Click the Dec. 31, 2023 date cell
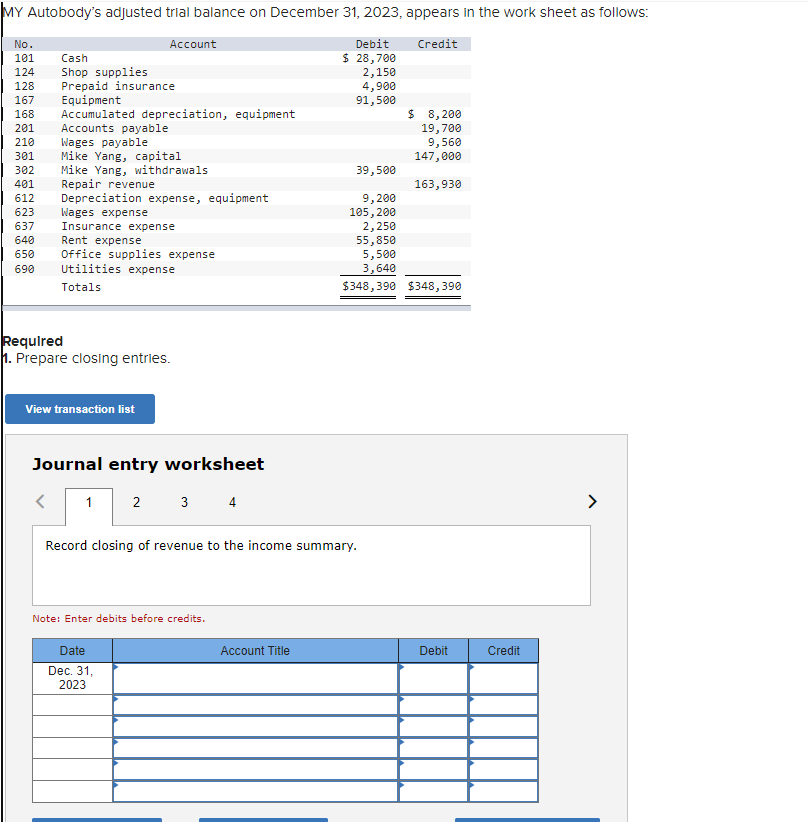 (x=71, y=677)
